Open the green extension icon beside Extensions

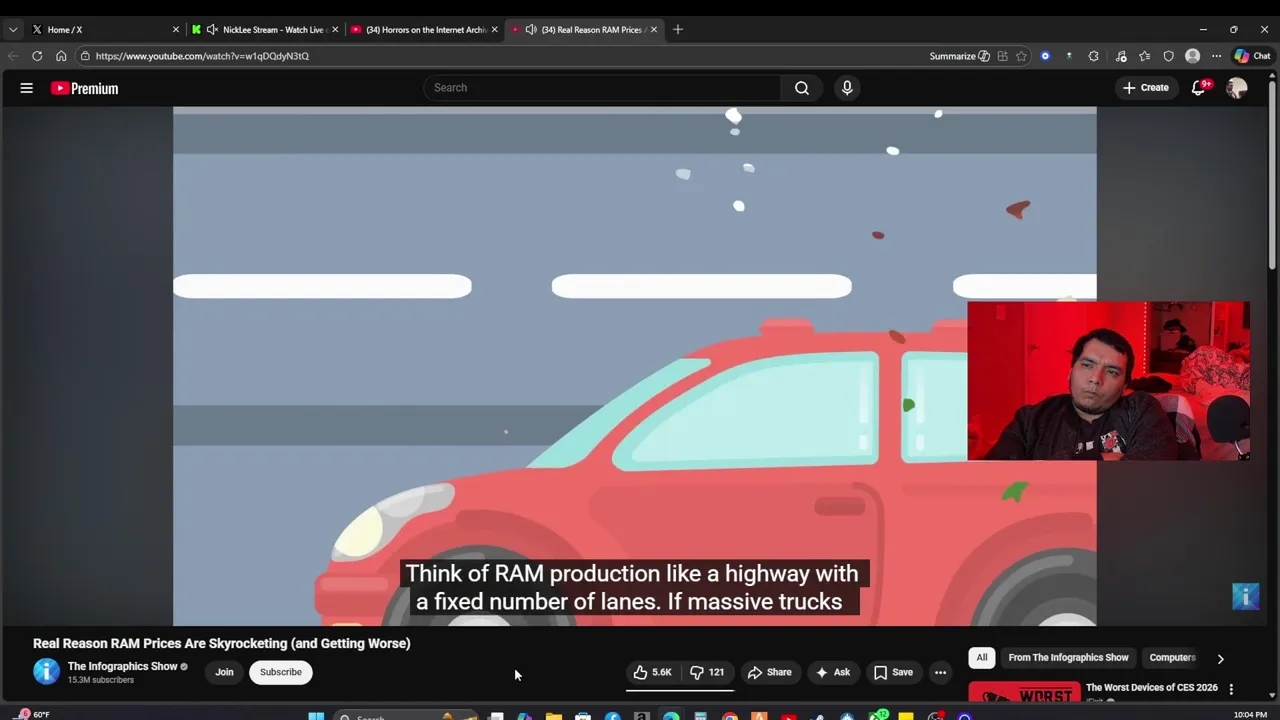1069,56
